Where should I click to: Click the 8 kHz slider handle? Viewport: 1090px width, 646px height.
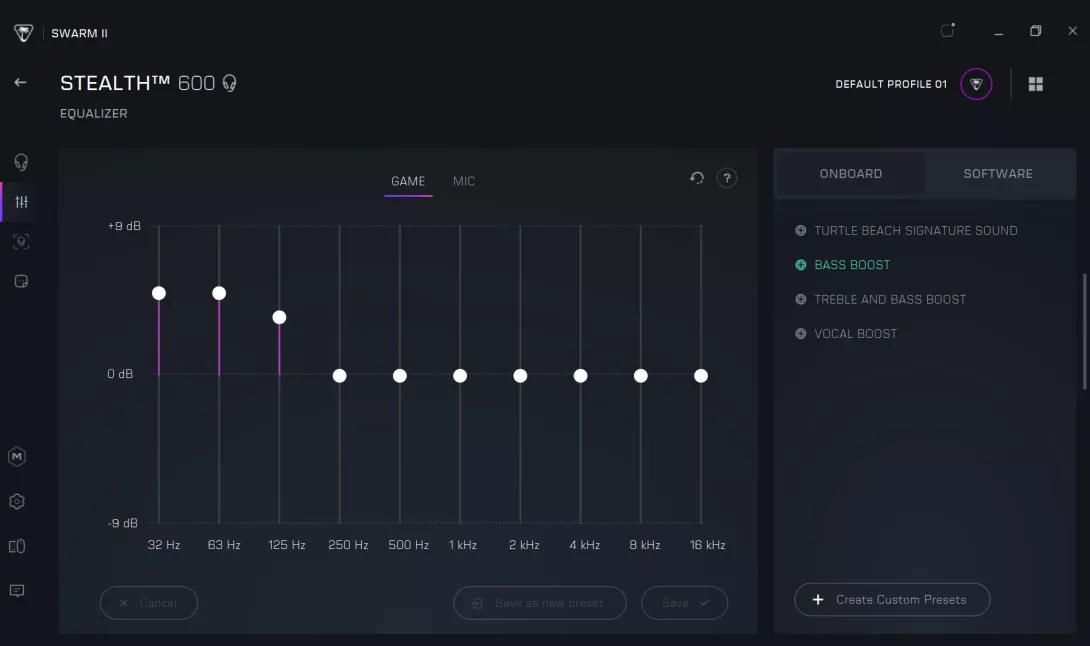point(641,376)
